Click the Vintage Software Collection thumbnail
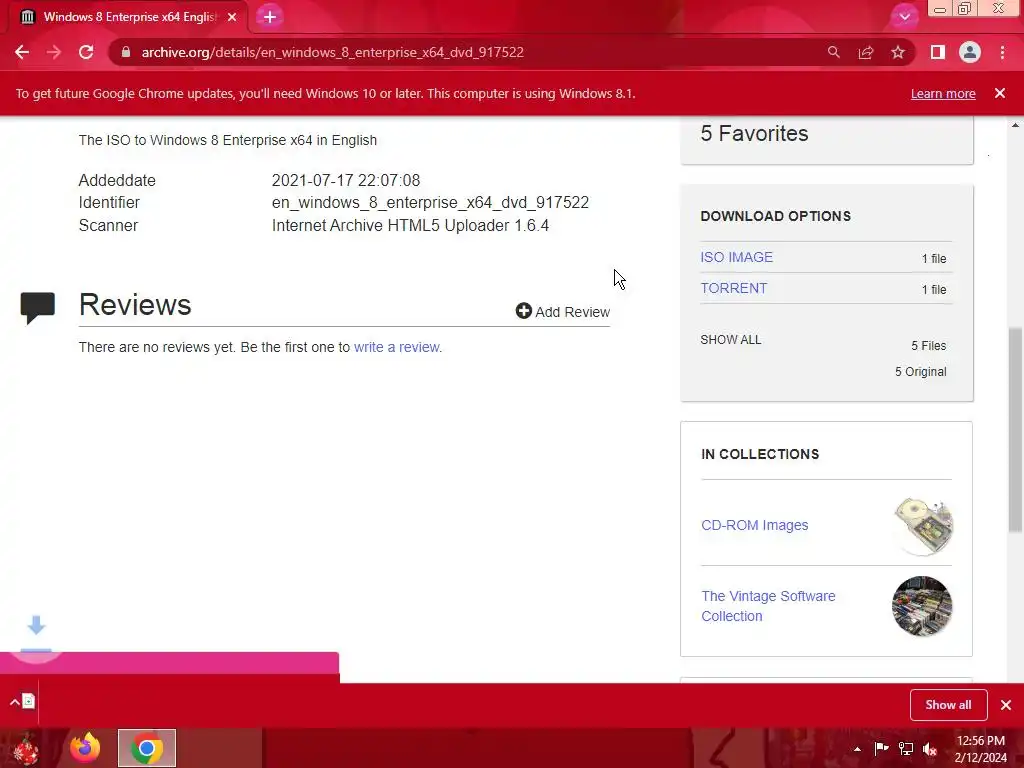 pyautogui.click(x=922, y=606)
